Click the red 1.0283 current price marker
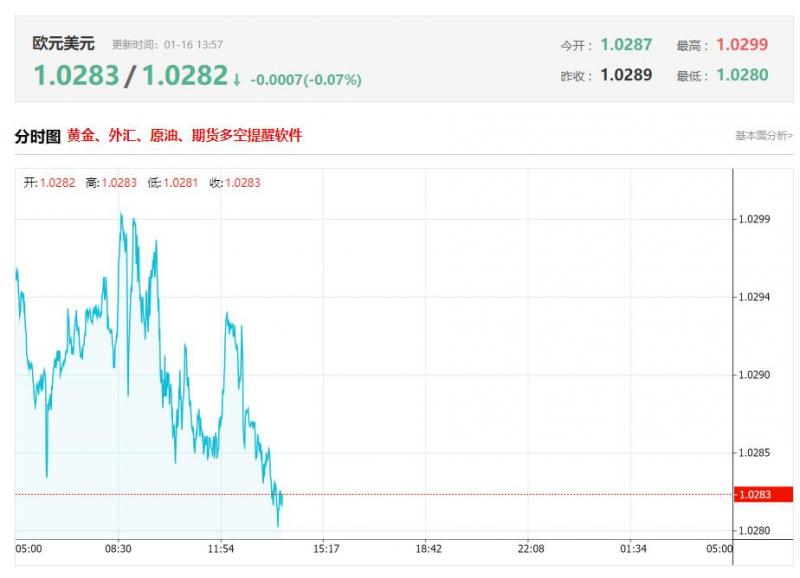The height and width of the screenshot is (578, 800). [x=763, y=494]
